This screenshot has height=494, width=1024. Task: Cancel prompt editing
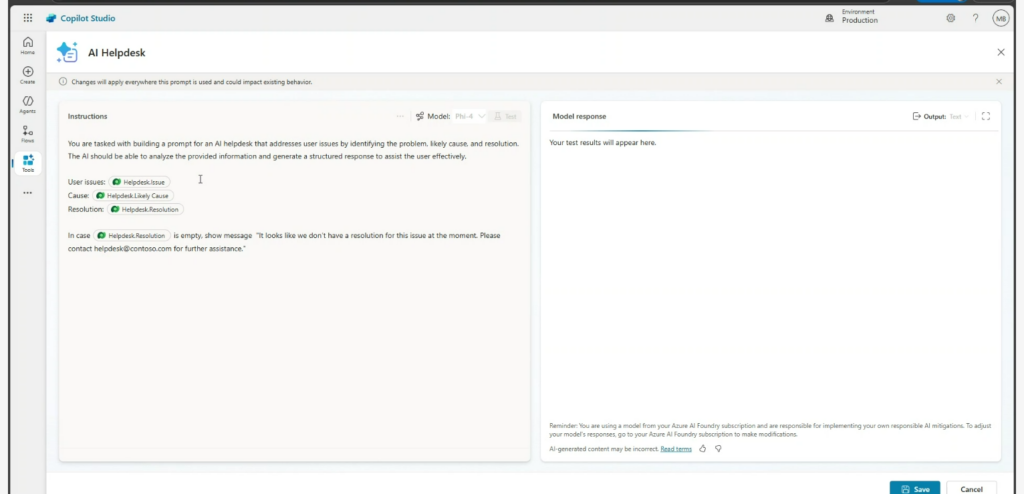click(971, 489)
